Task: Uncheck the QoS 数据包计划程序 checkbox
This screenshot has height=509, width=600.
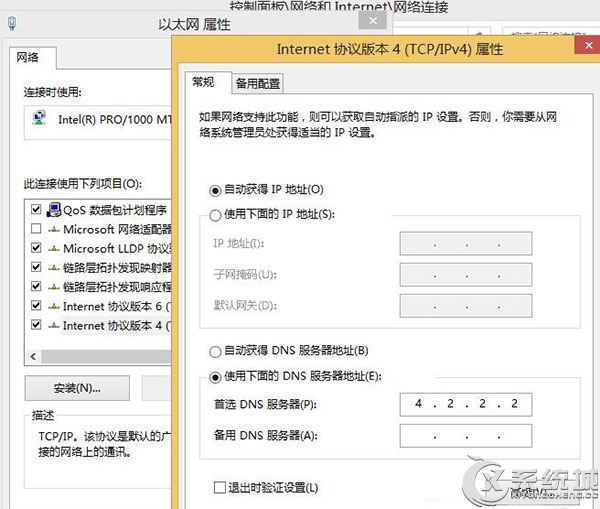Action: pos(36,209)
